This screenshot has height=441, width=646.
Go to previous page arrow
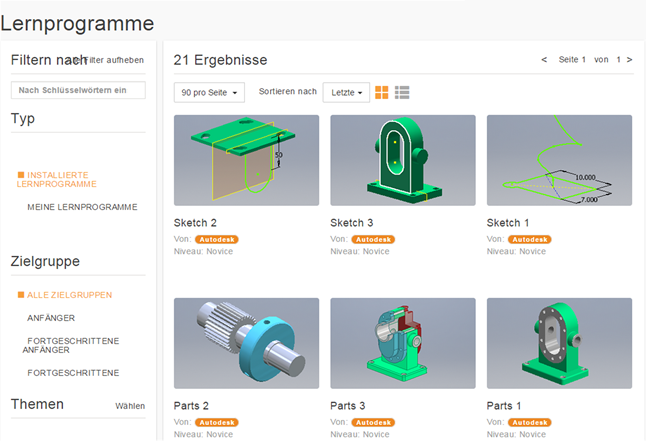pos(544,60)
